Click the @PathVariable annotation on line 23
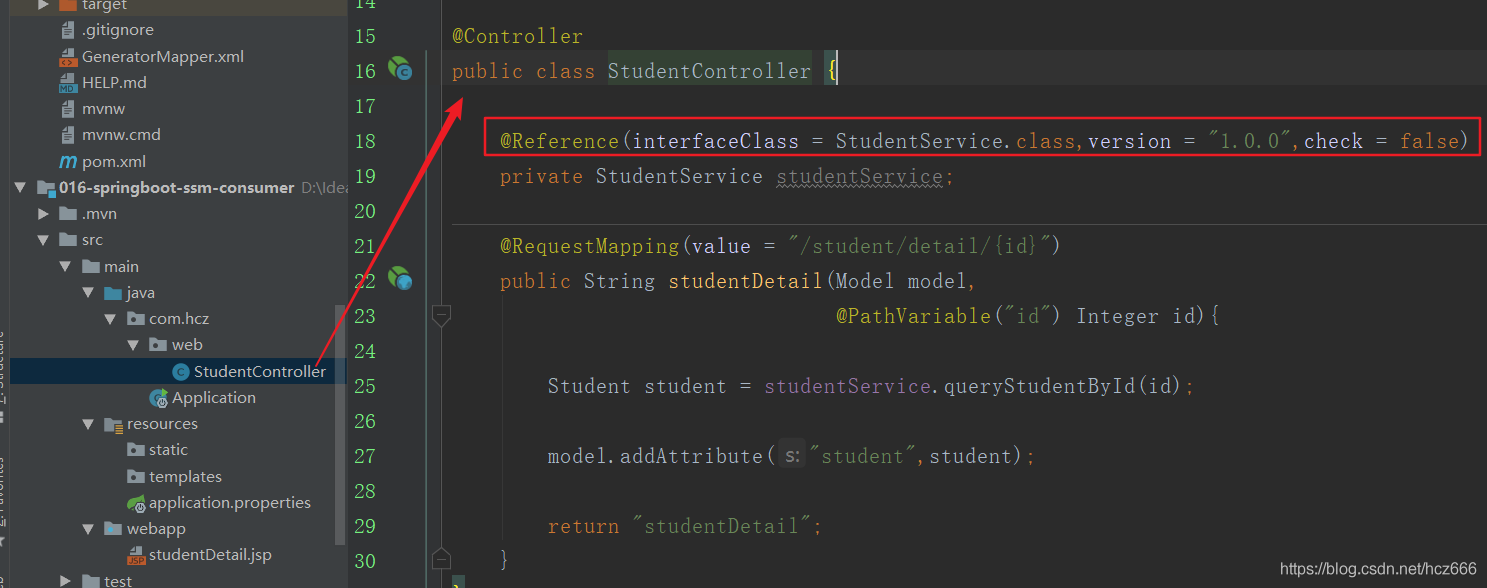Image resolution: width=1487 pixels, height=588 pixels. [913, 316]
